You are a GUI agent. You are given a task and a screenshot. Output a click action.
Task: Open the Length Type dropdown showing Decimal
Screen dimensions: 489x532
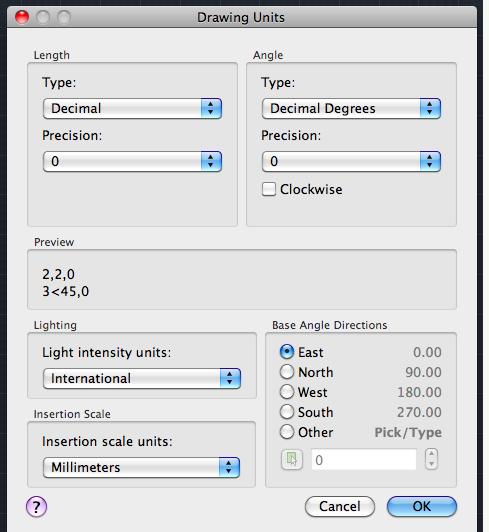point(132,109)
